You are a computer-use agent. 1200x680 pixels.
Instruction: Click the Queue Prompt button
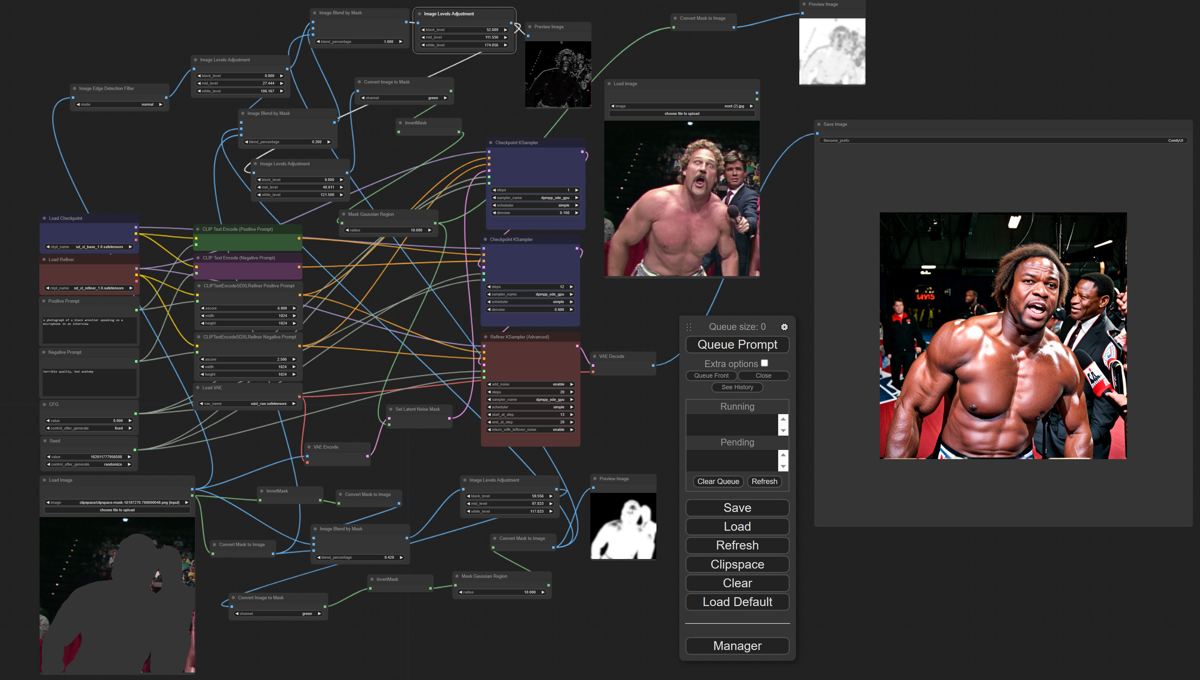point(737,344)
